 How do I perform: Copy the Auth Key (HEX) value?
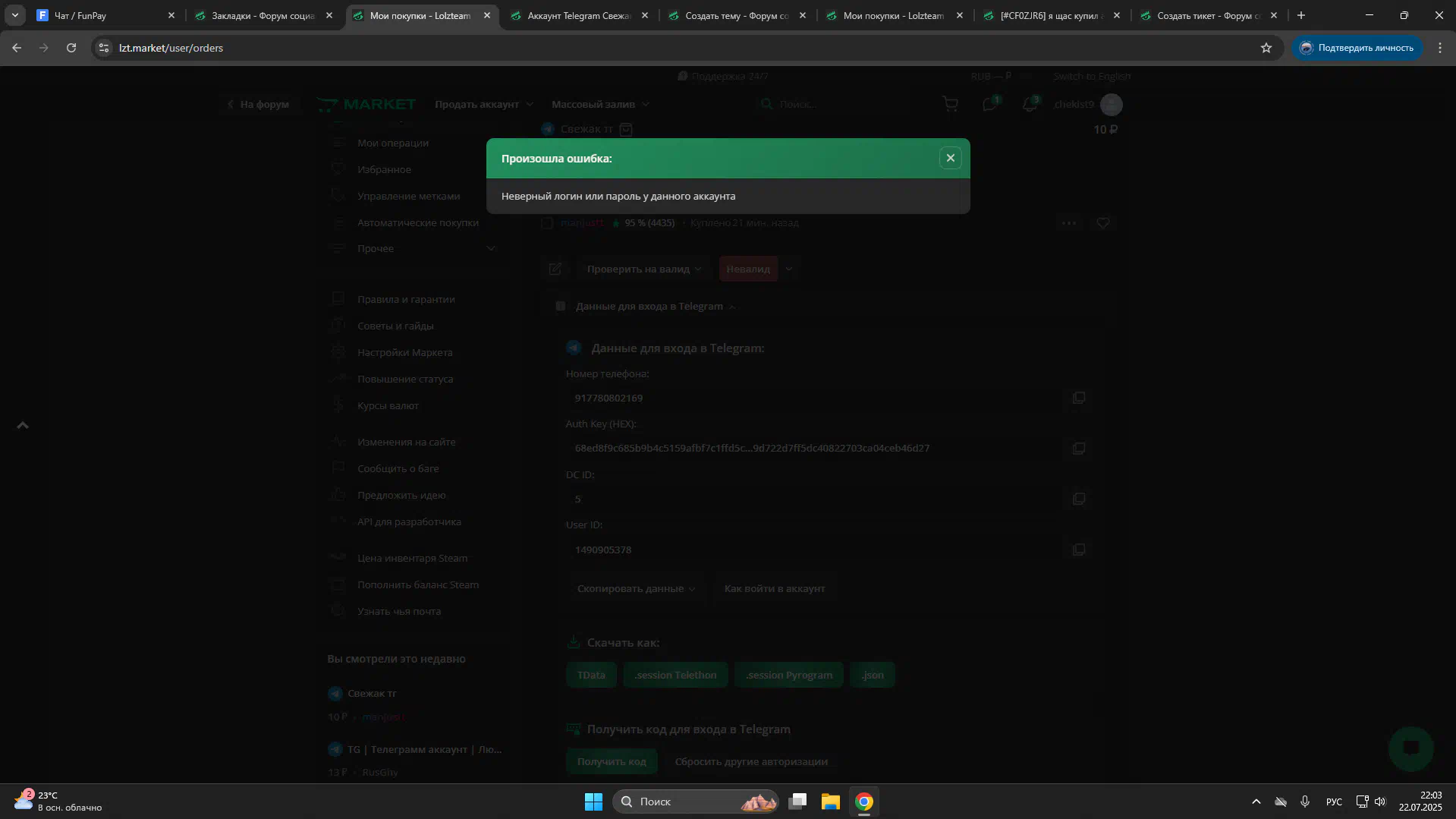pyautogui.click(x=1078, y=449)
